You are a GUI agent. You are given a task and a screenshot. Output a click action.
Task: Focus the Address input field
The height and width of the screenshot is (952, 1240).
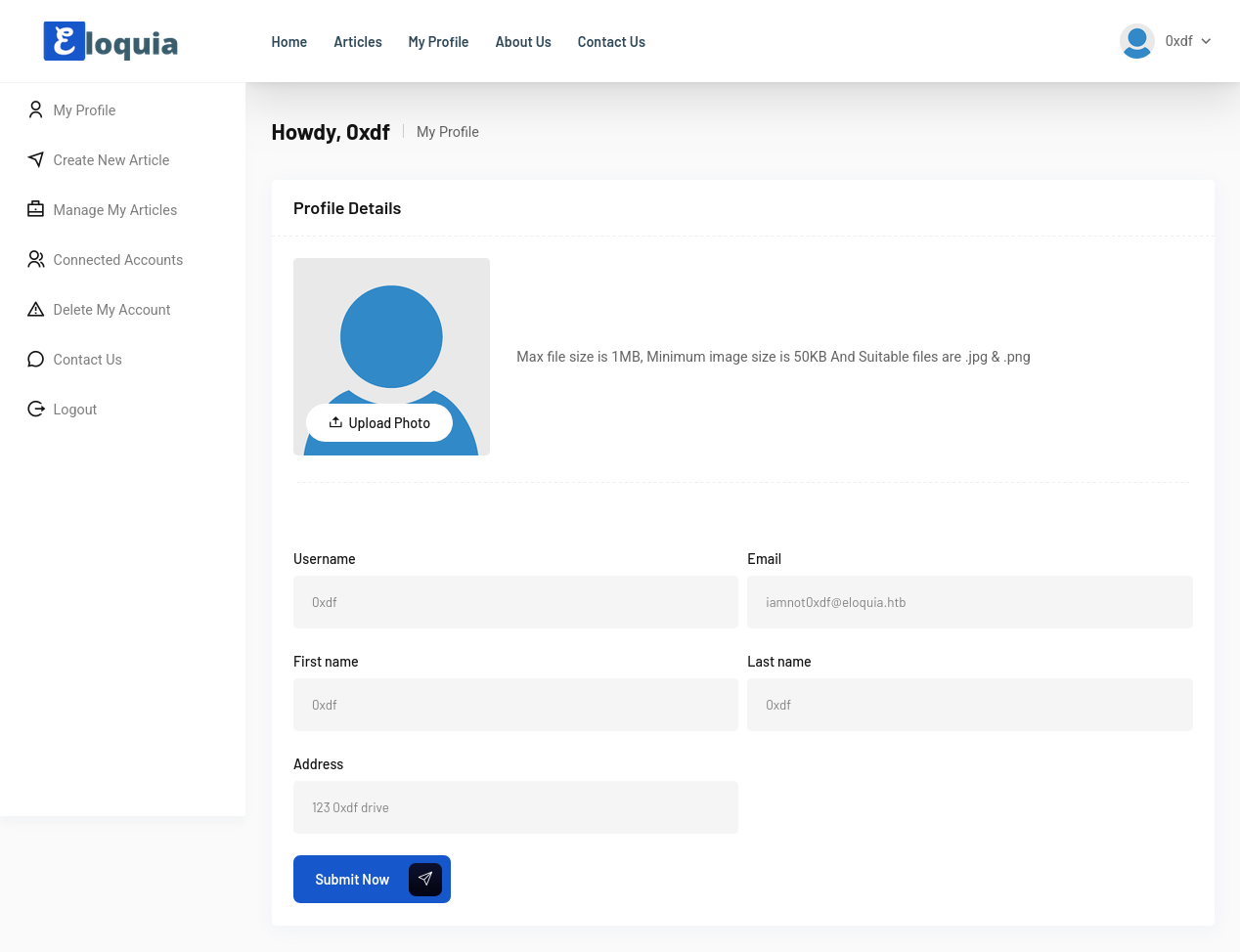point(515,807)
